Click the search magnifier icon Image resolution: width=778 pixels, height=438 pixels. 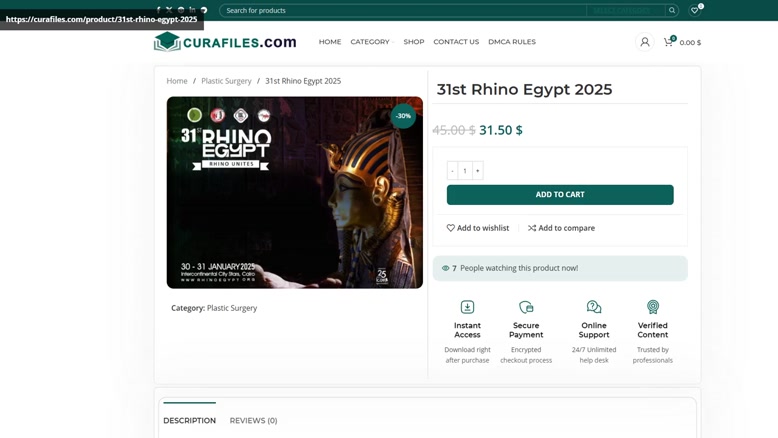point(672,10)
